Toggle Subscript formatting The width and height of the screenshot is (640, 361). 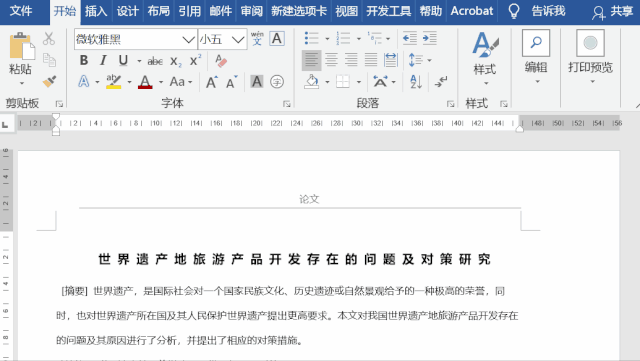176,62
